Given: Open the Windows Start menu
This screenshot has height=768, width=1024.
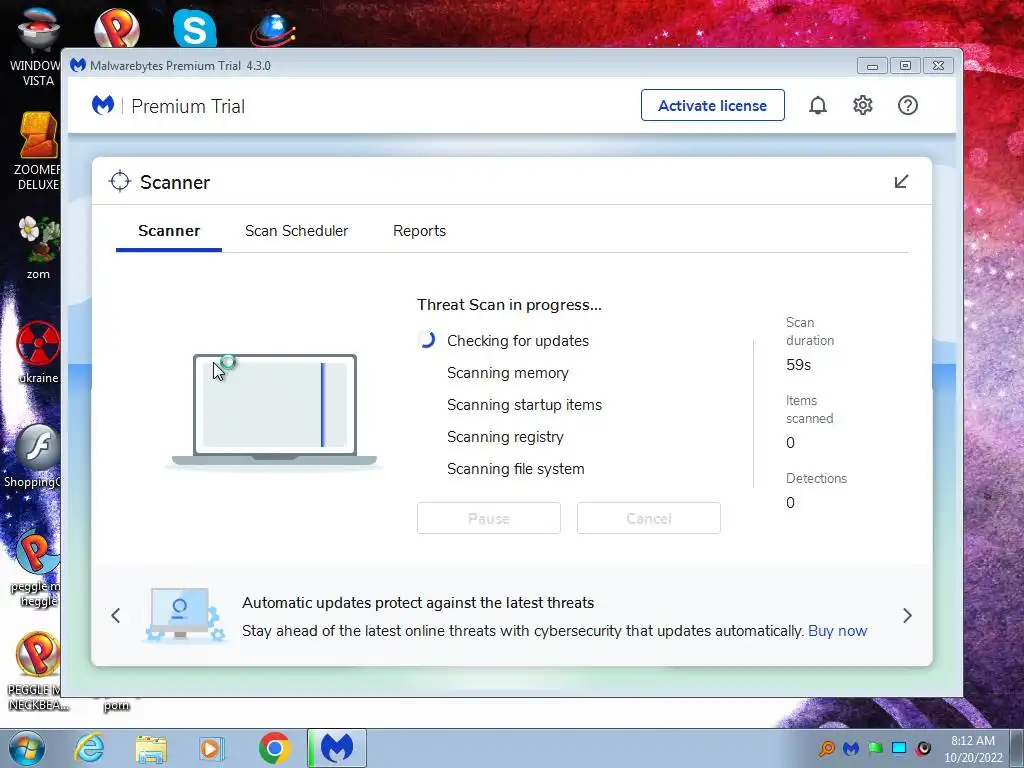Looking at the screenshot, I should 27,748.
